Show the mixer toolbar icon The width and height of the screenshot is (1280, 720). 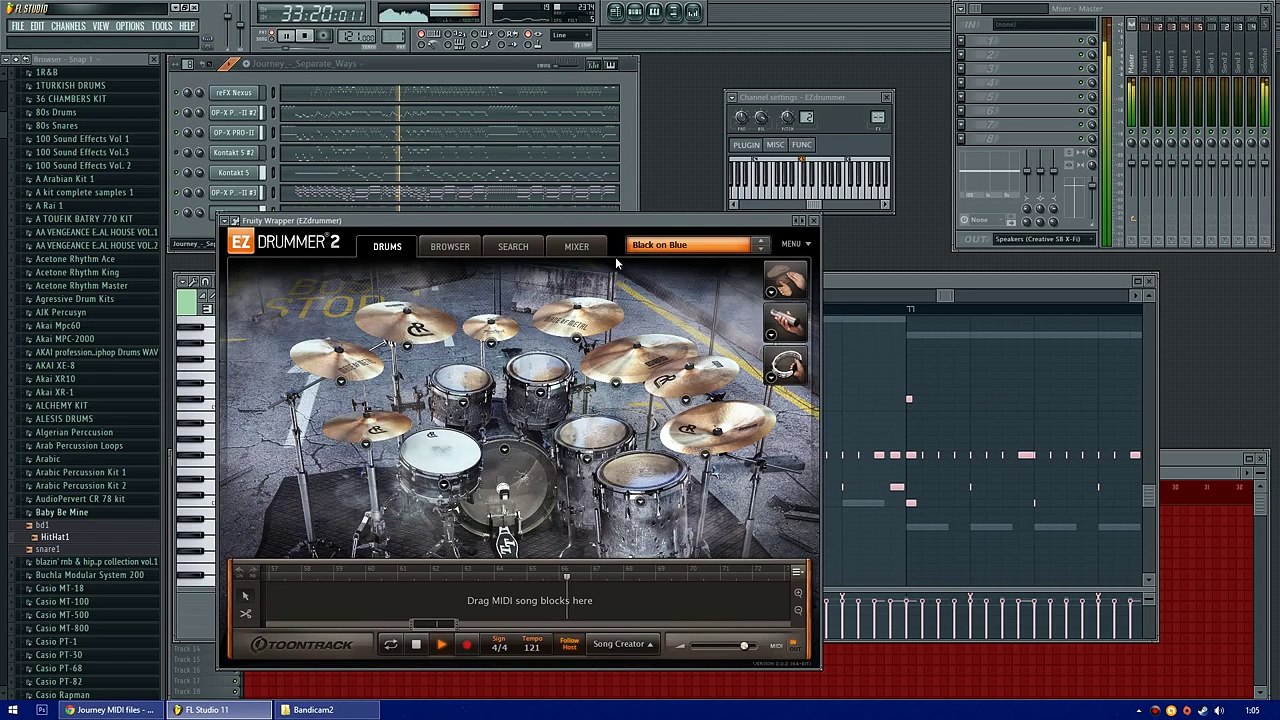(x=693, y=12)
